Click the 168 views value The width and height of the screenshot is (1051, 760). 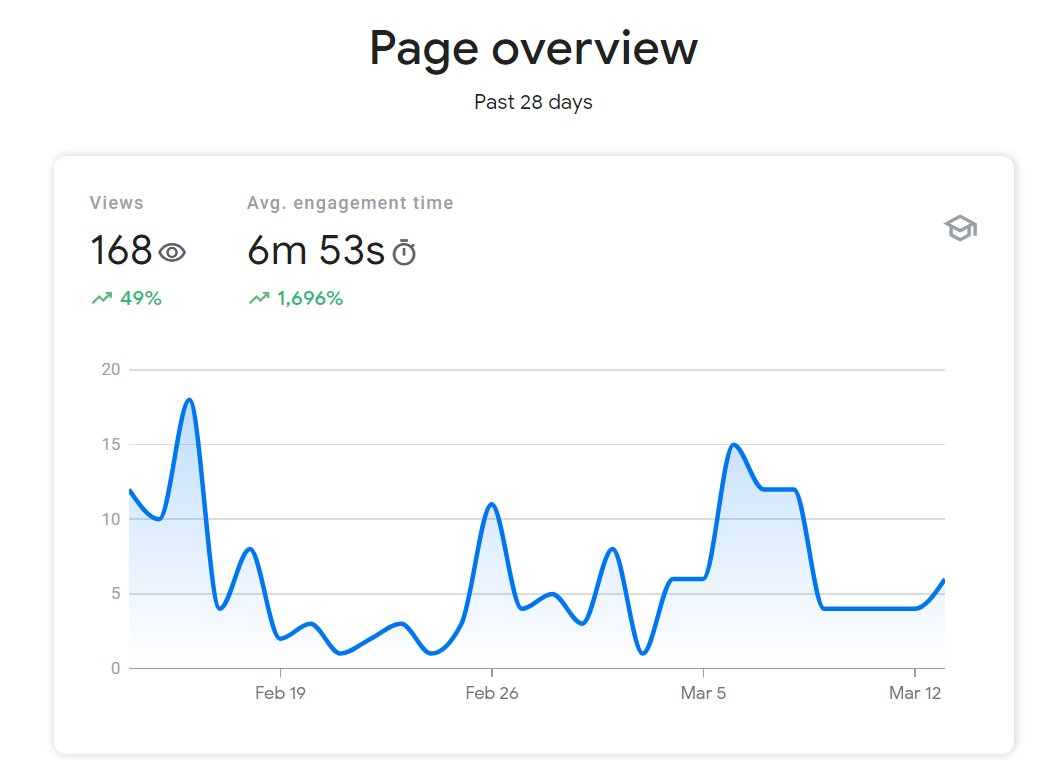121,250
